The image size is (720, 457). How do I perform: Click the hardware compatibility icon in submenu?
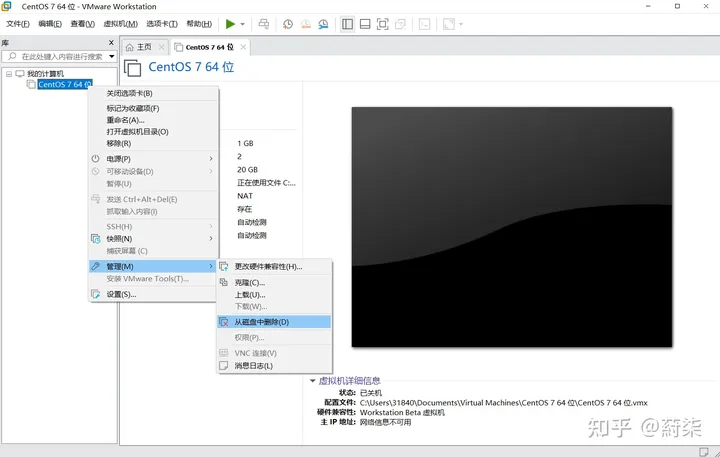coord(224,267)
